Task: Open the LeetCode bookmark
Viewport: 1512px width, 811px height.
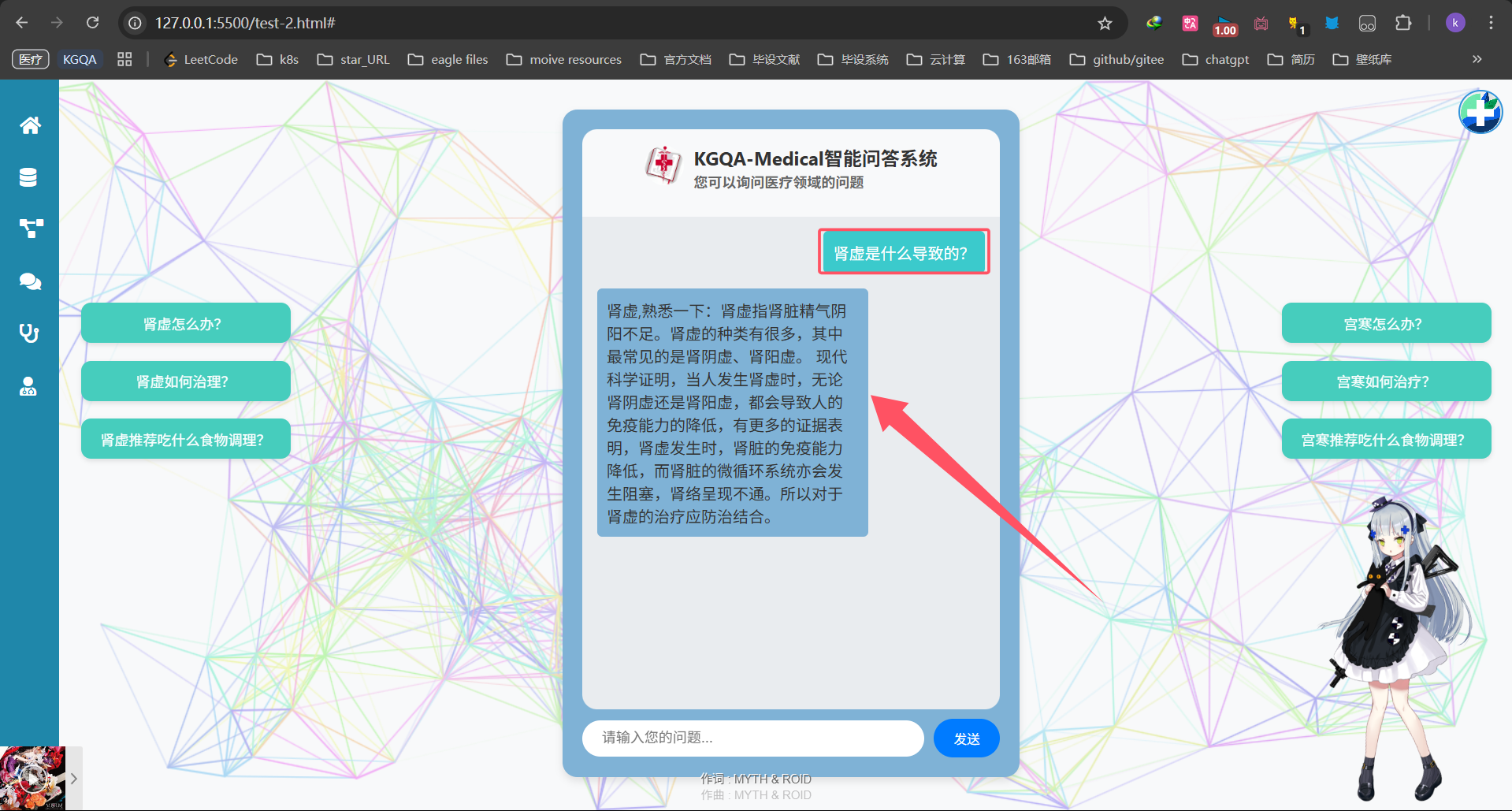Action: coord(201,59)
